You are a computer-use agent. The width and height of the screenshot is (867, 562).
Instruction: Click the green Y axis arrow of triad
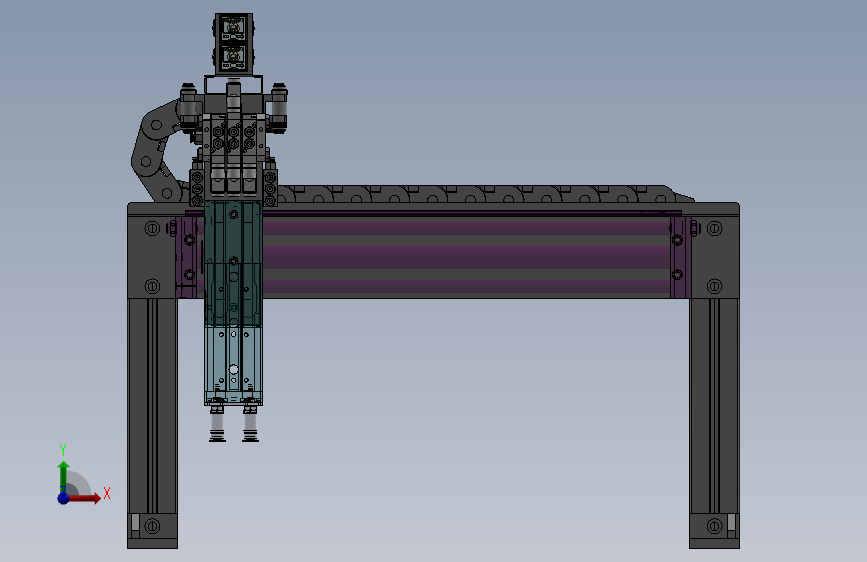(x=64, y=477)
